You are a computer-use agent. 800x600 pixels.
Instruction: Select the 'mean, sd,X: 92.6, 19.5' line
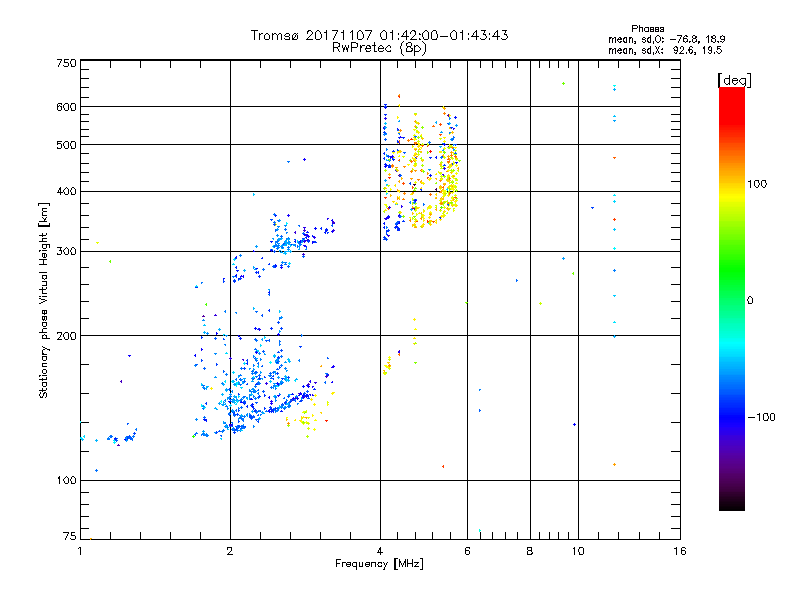[665, 50]
